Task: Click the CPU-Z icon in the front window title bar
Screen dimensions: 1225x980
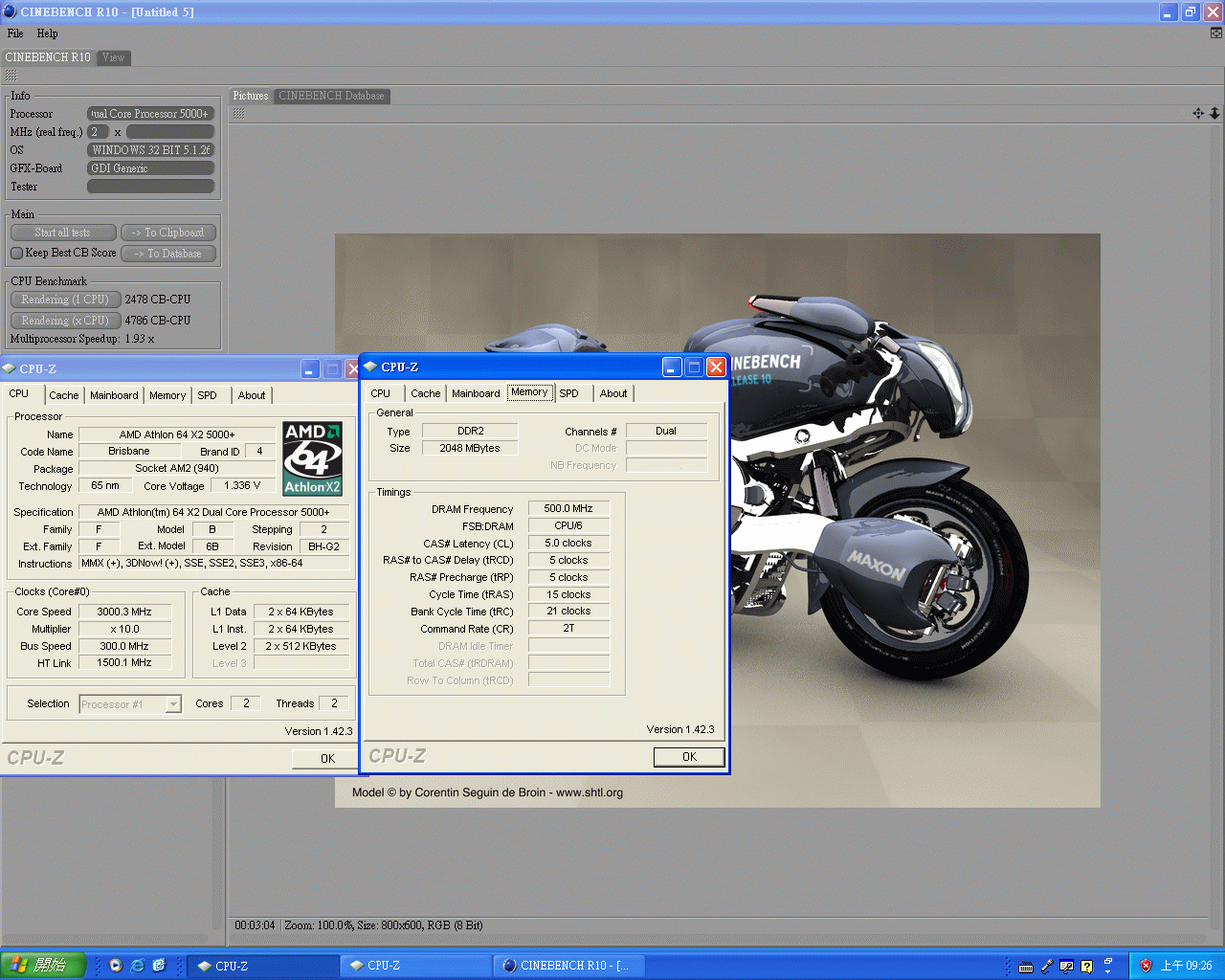Action: point(370,367)
